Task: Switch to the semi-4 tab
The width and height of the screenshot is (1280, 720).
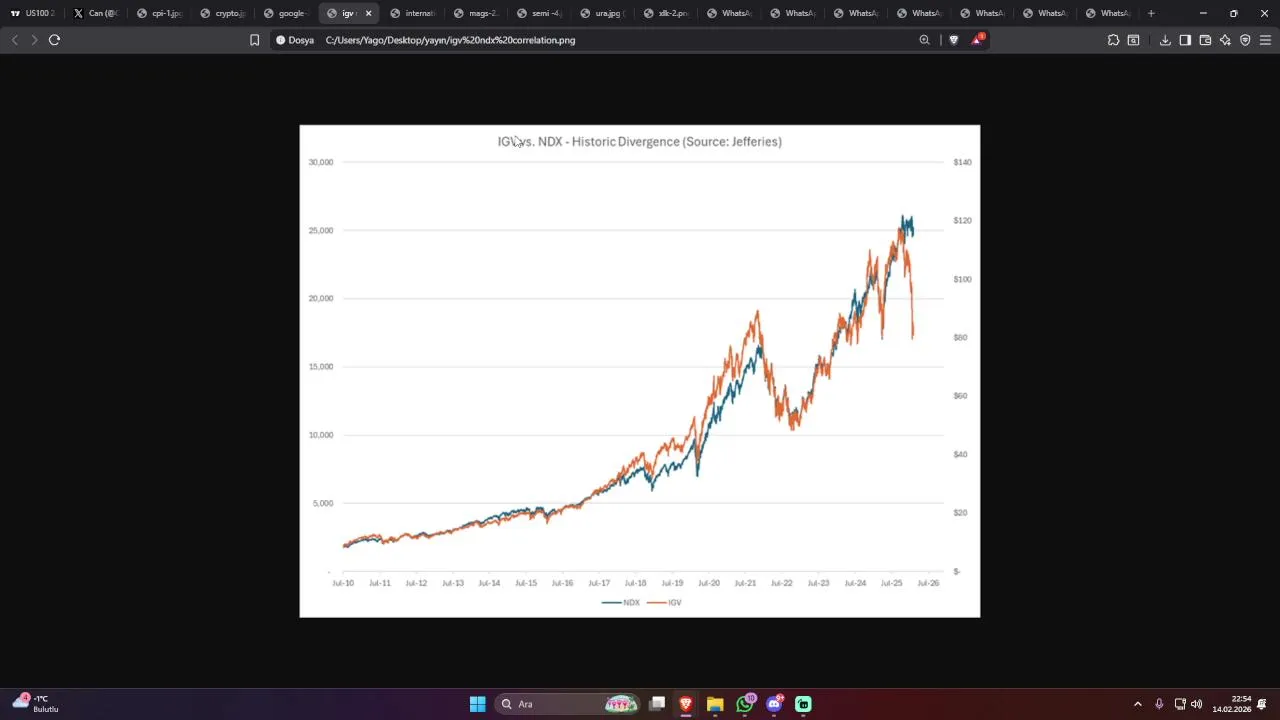Action: tap(539, 13)
